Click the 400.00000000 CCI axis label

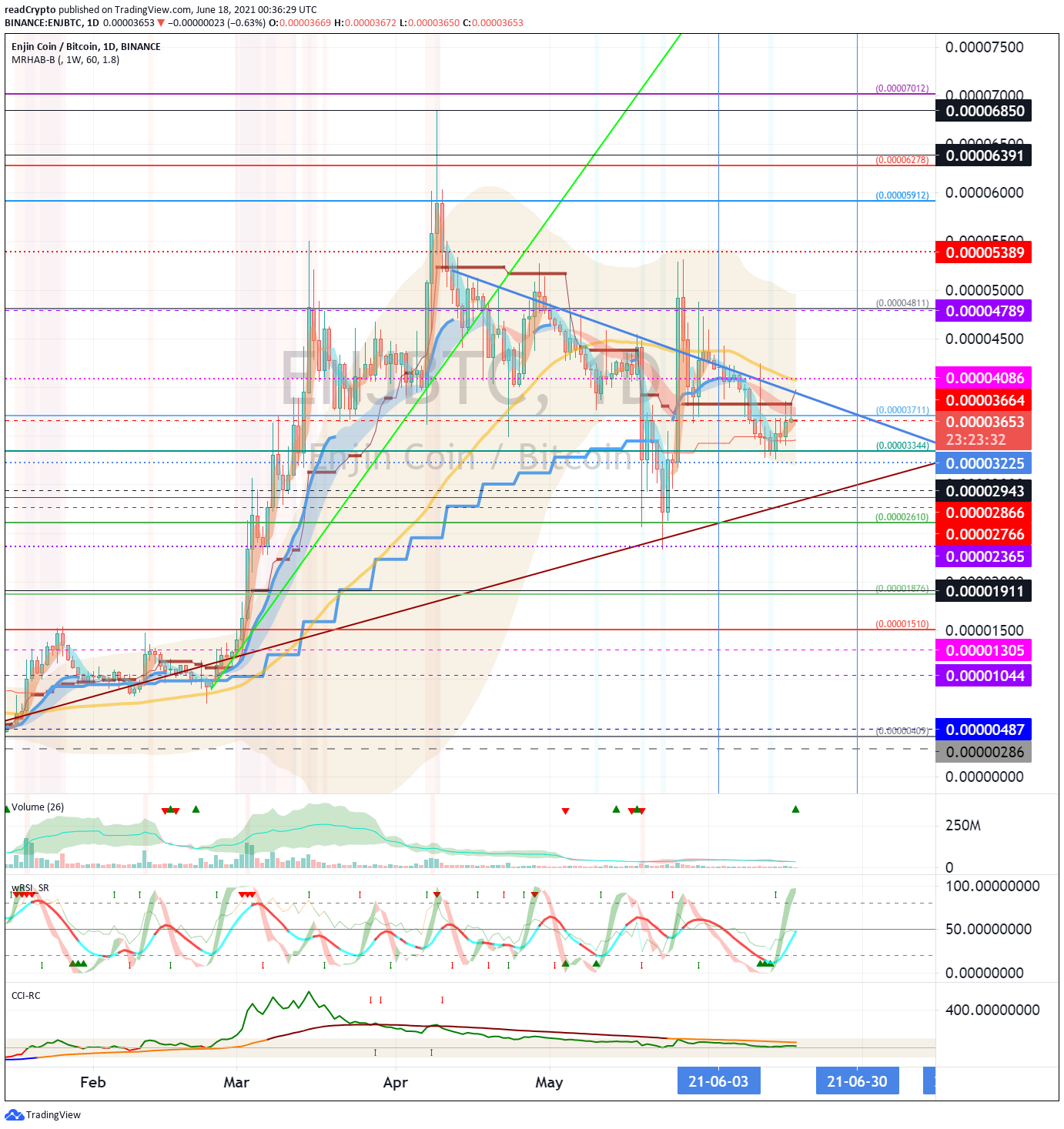click(x=992, y=1010)
